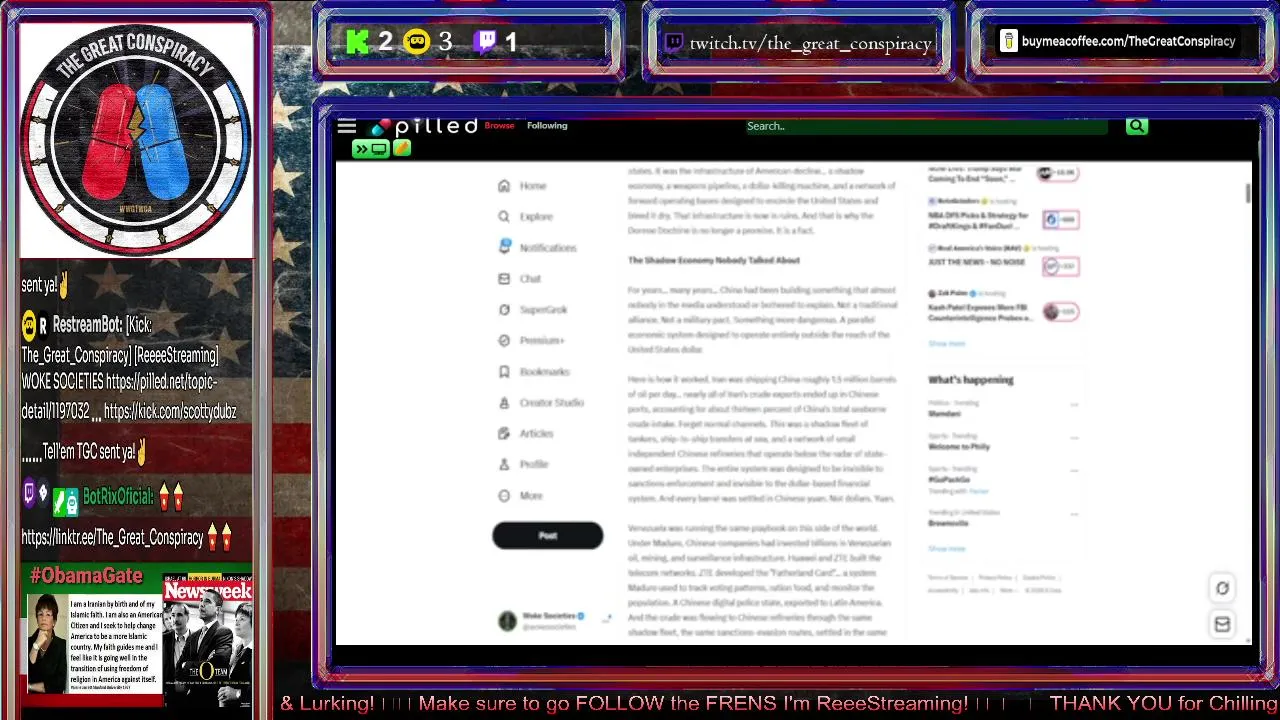Click the green search magnifier button
The width and height of the screenshot is (1280, 720).
[1136, 126]
